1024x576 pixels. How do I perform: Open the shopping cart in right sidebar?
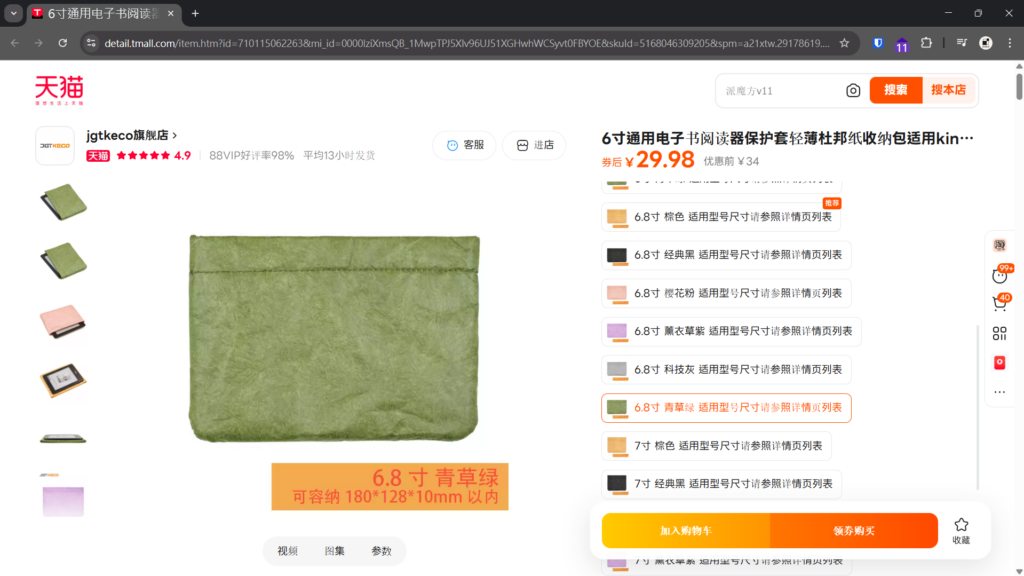tap(999, 302)
